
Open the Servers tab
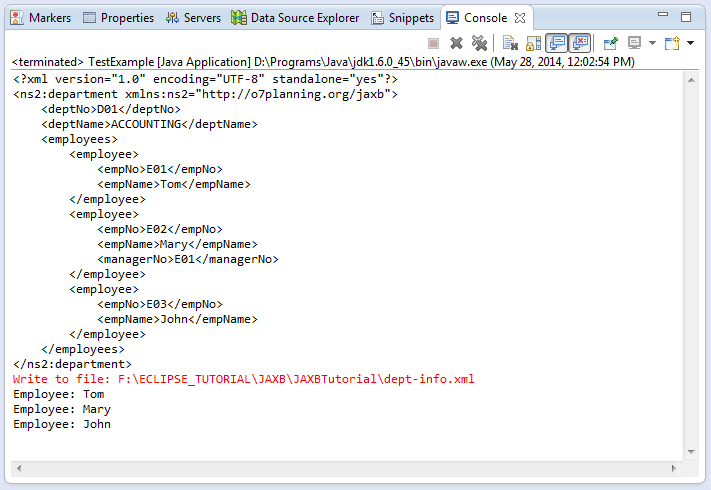tap(193, 18)
